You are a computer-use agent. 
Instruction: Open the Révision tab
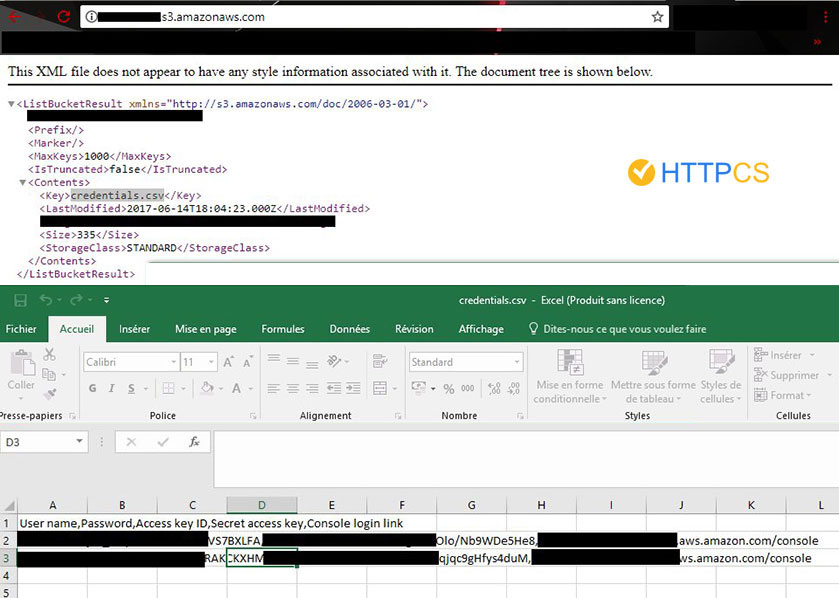pos(414,329)
